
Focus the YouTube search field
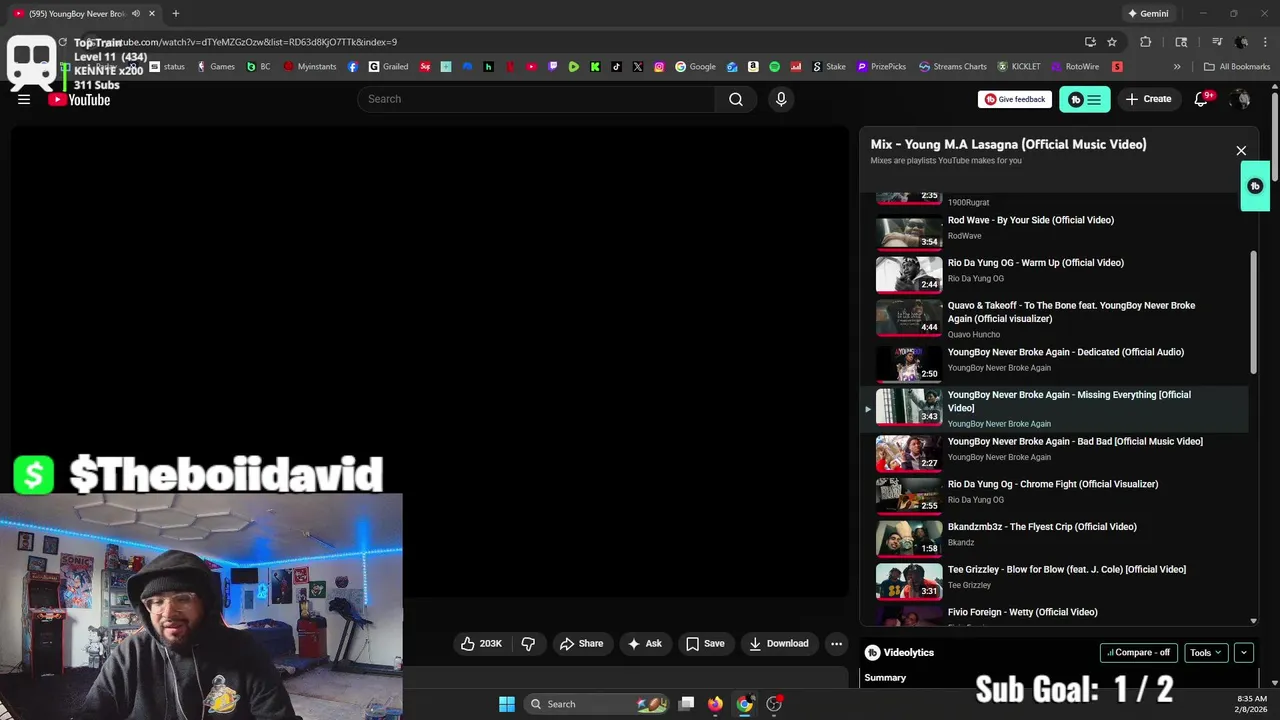tap(536, 99)
